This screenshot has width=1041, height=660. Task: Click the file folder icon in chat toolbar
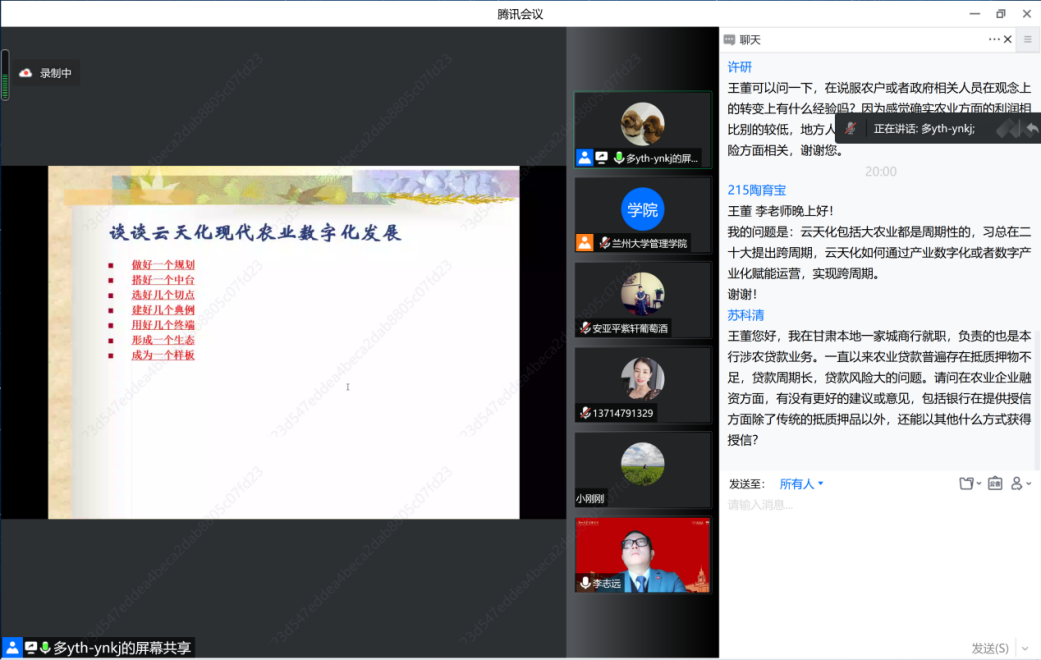click(x=968, y=483)
